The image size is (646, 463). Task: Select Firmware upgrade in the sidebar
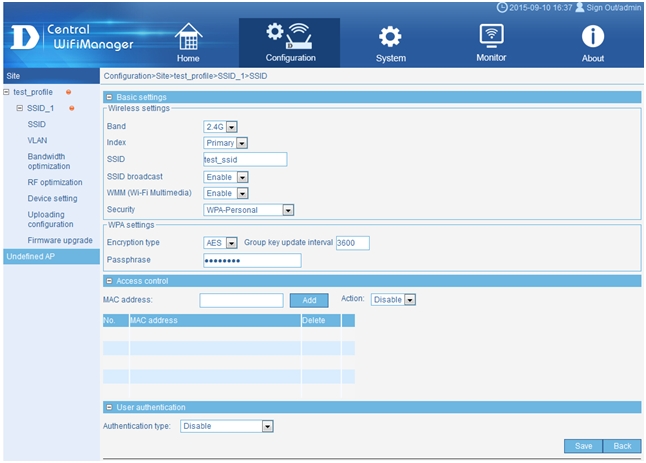click(x=60, y=241)
